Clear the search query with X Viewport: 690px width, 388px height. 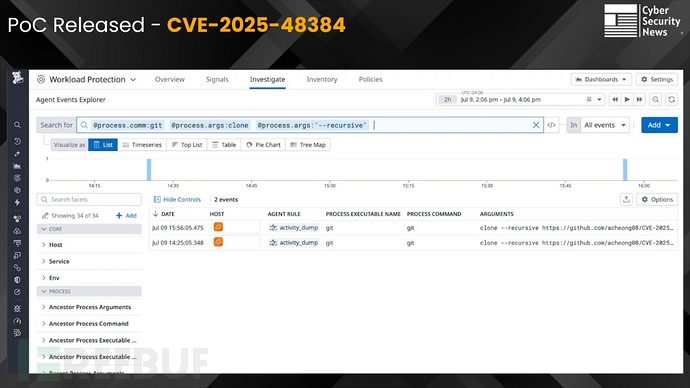pyautogui.click(x=536, y=125)
